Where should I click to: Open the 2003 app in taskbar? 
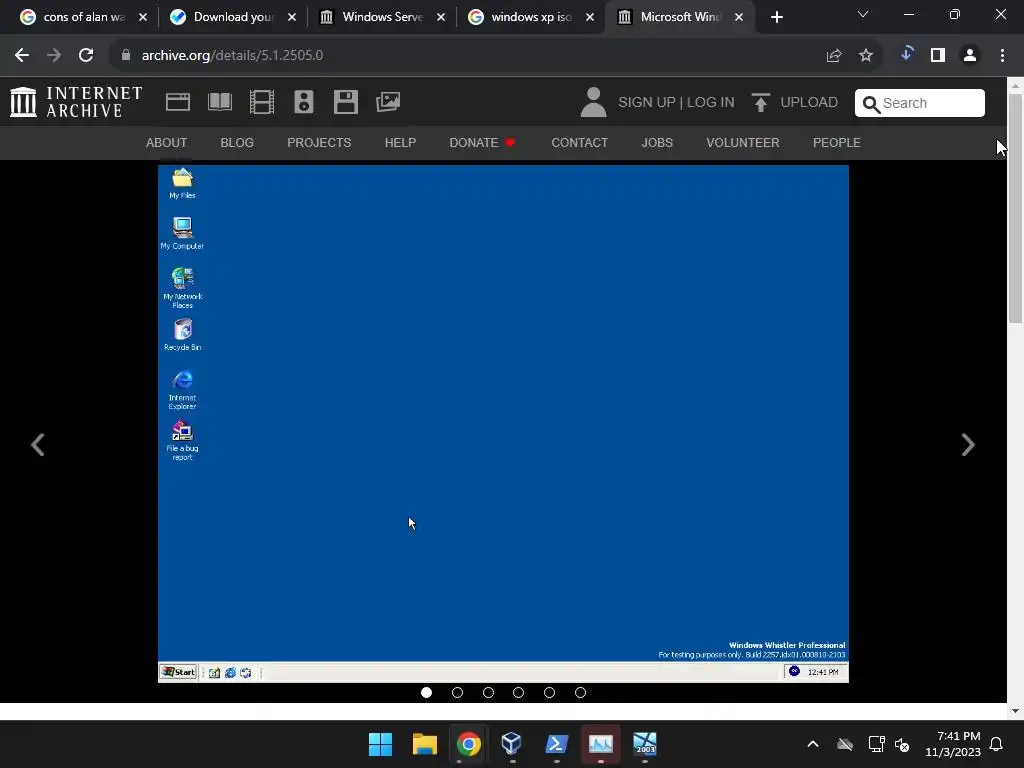[x=645, y=744]
